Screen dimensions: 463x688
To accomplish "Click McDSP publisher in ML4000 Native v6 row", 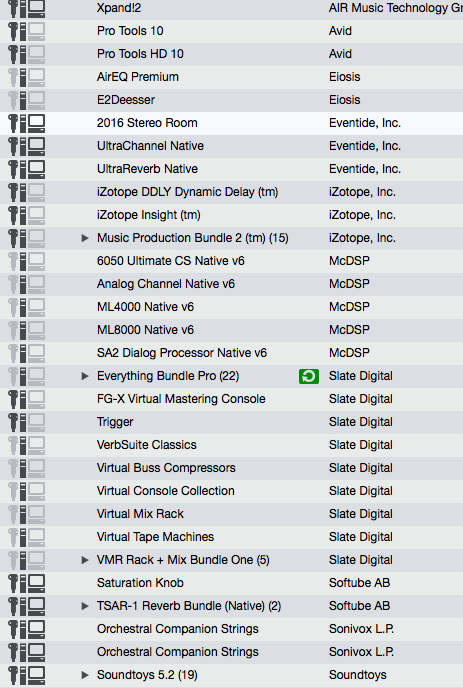I will click(349, 307).
